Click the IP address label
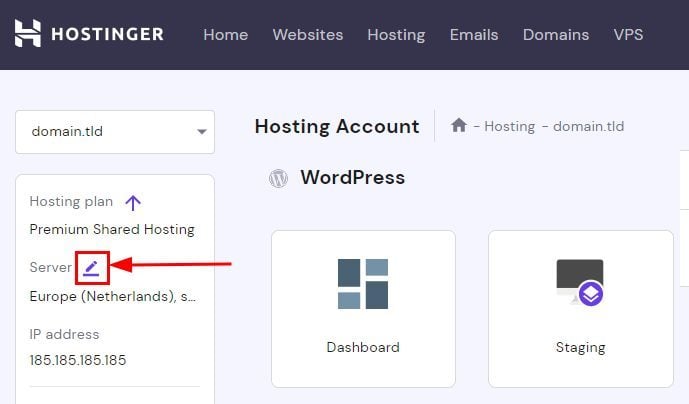 (64, 335)
